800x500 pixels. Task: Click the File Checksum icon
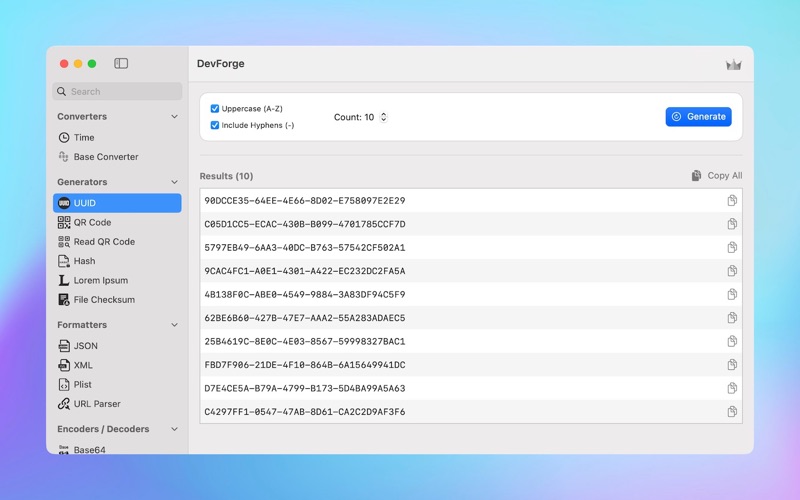tap(64, 299)
